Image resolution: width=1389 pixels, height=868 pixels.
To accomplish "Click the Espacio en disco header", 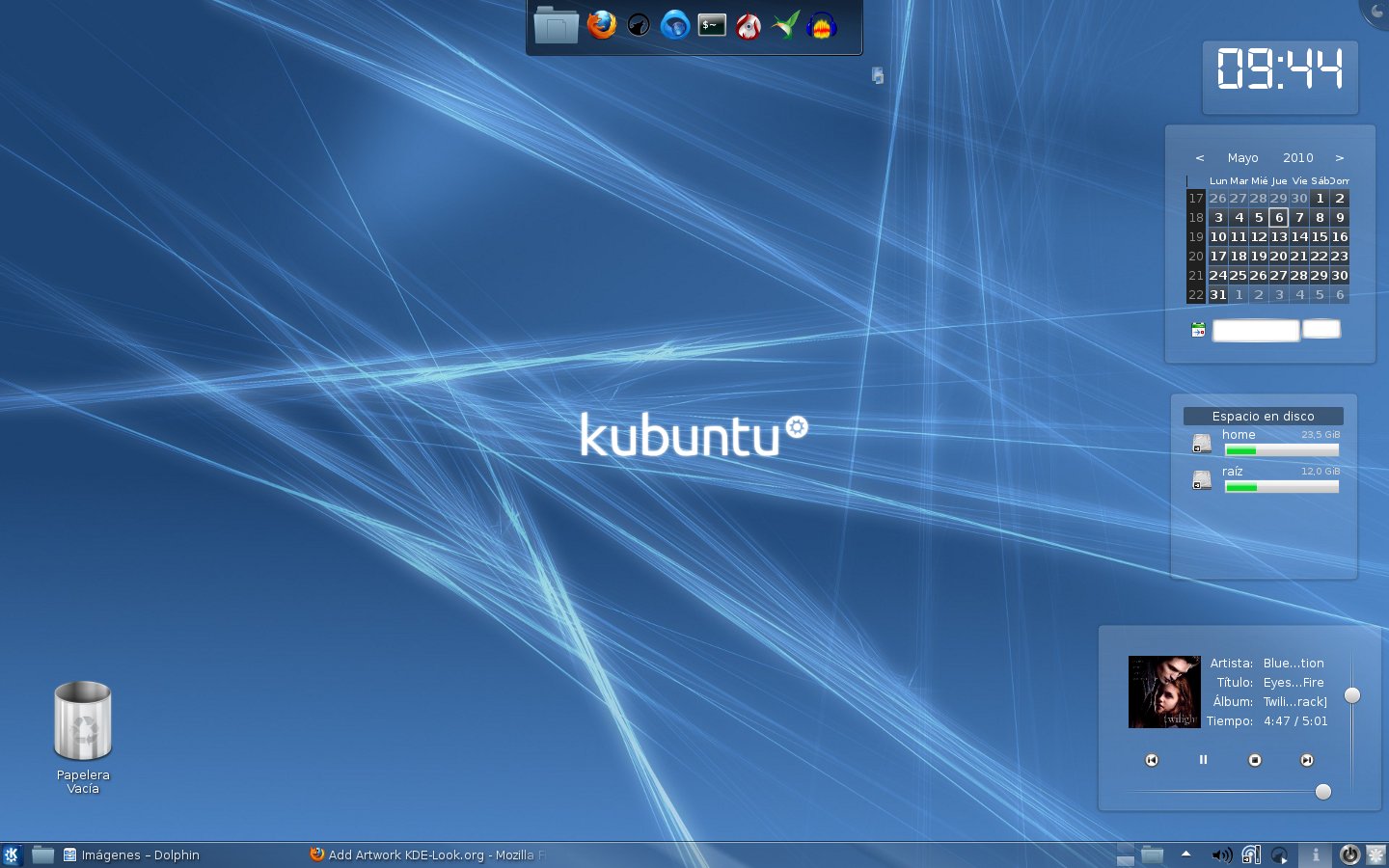I will click(1264, 416).
